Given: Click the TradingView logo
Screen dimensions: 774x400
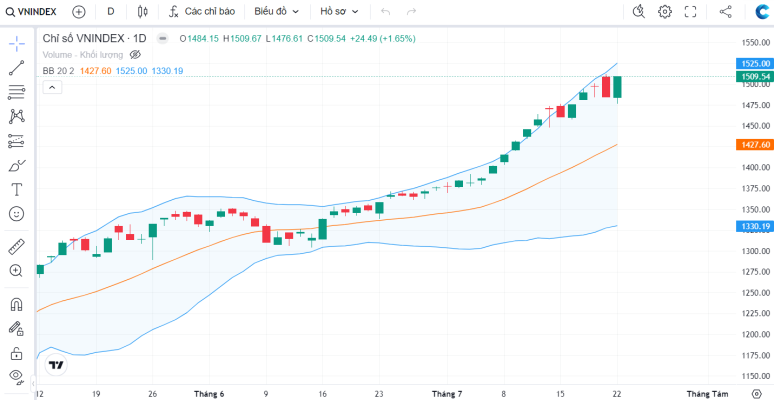Looking at the screenshot, I should [56, 365].
